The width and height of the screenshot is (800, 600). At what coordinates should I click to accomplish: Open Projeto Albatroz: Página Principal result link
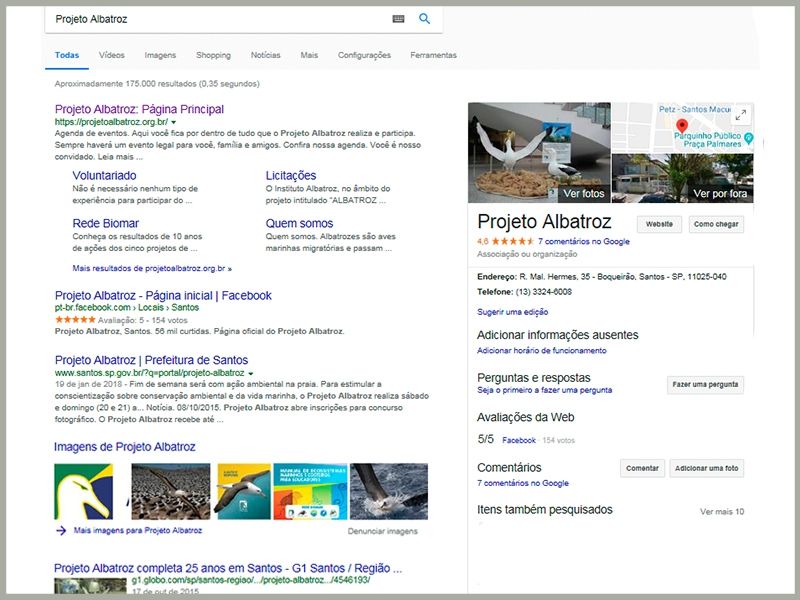pyautogui.click(x=139, y=109)
